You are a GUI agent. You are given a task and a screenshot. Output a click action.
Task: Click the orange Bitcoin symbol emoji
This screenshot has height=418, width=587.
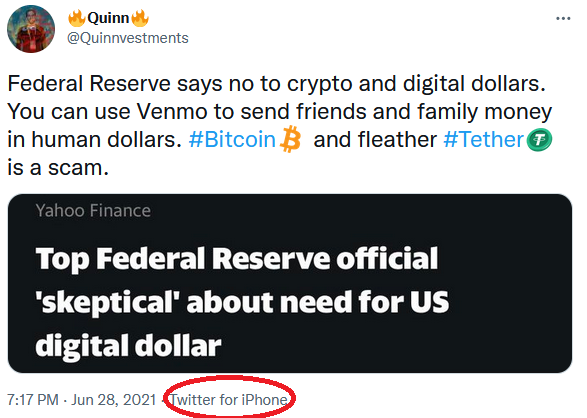click(x=291, y=139)
